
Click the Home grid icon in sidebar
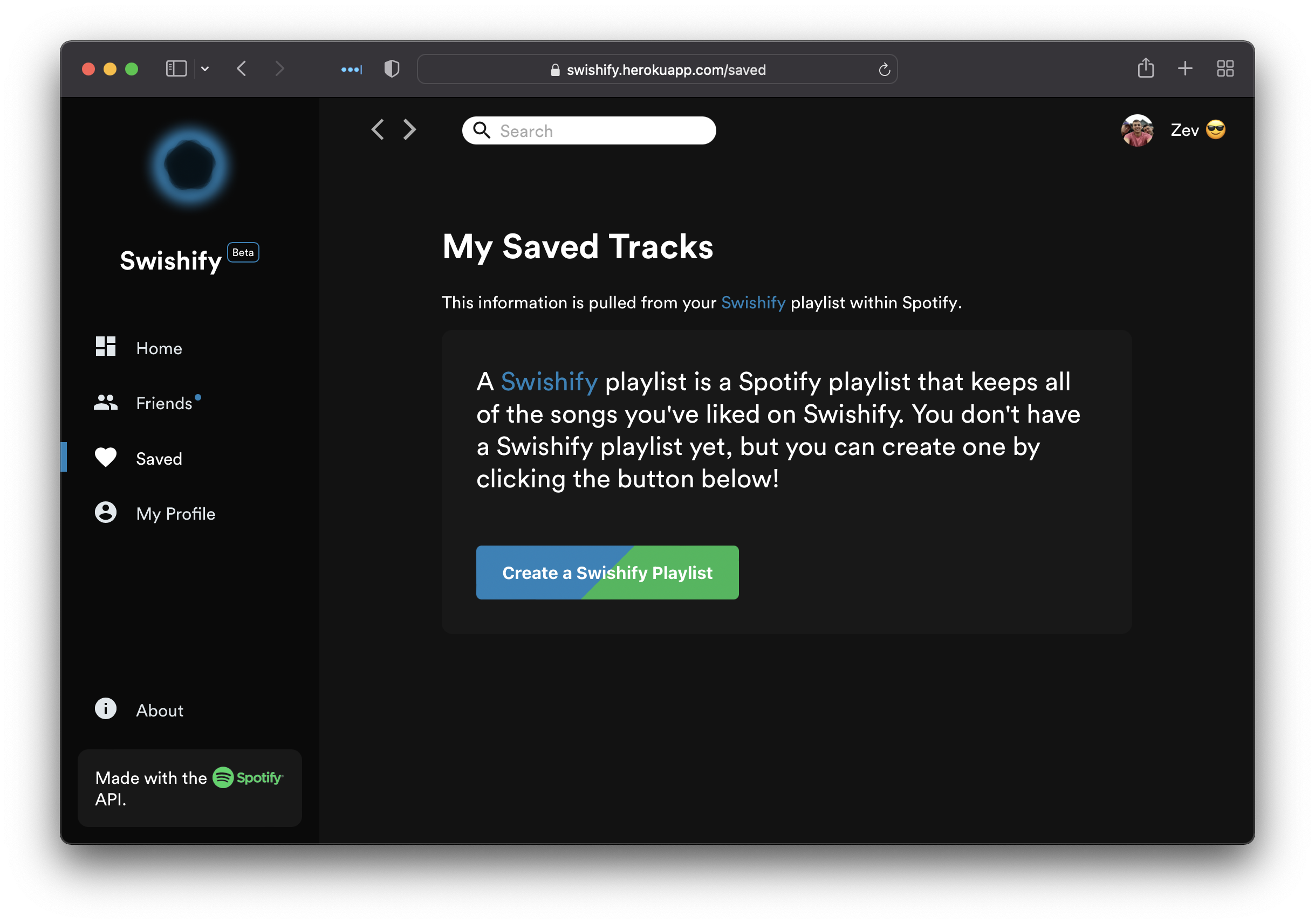pos(105,346)
